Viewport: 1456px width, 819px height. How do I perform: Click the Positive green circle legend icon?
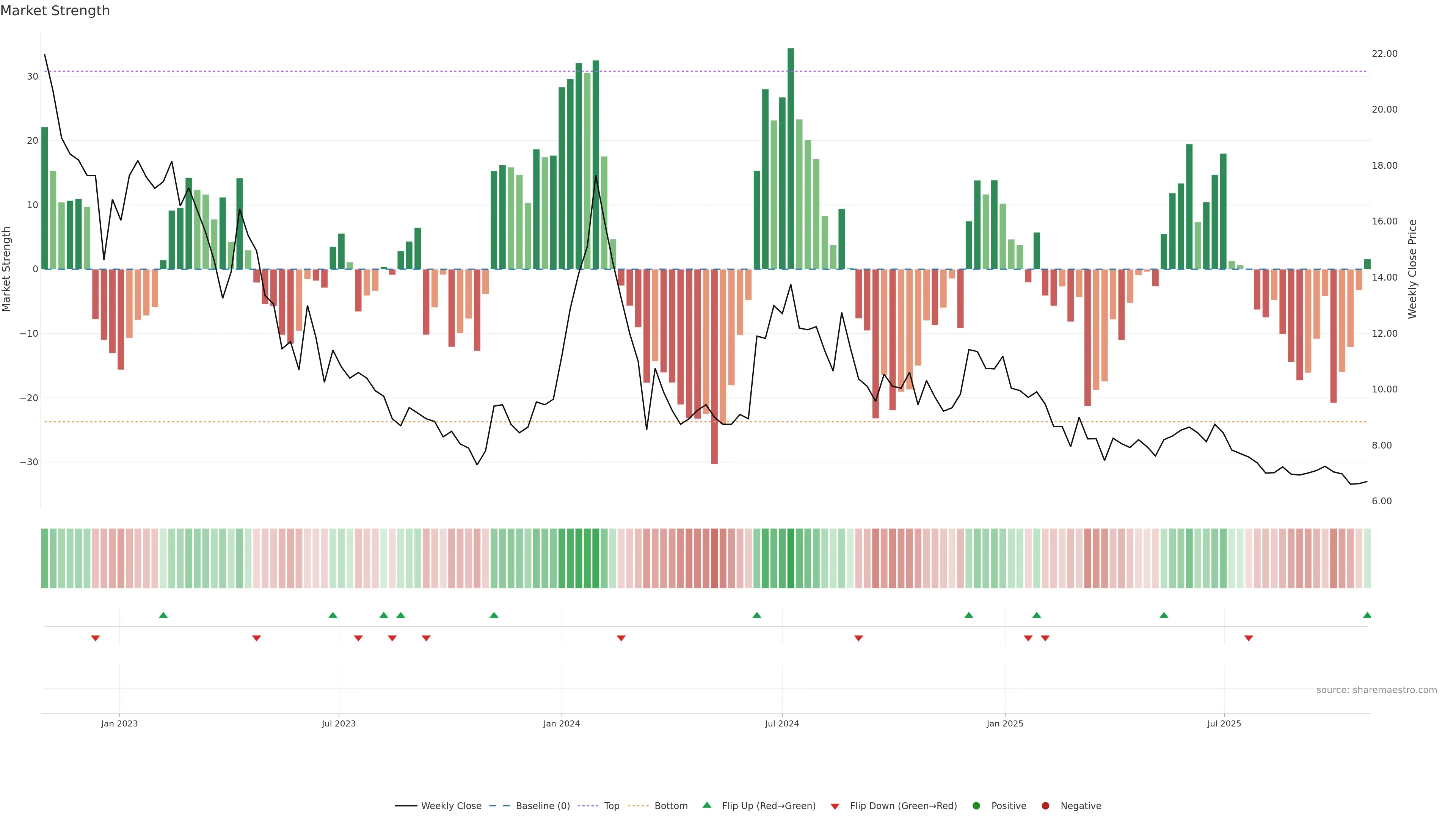[x=976, y=805]
